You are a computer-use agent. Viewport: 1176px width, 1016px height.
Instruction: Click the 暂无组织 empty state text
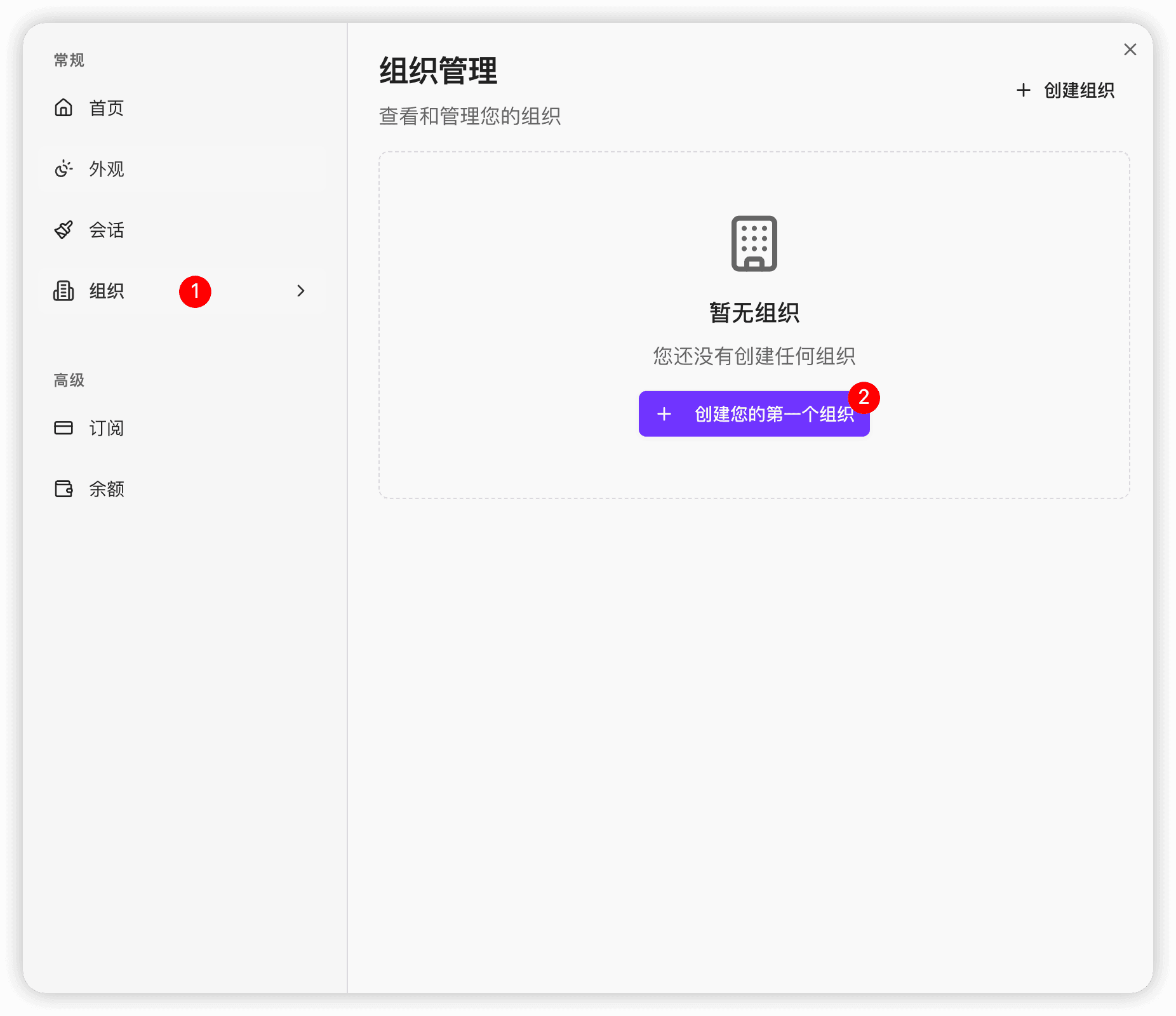tap(754, 312)
